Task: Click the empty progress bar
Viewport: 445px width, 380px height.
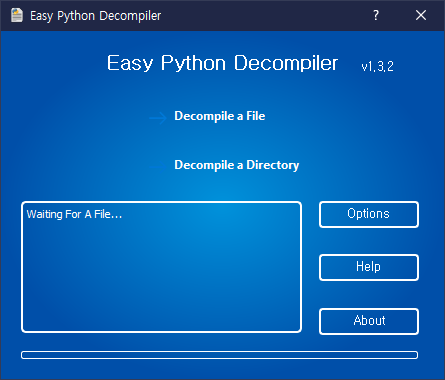Action: [x=219, y=355]
